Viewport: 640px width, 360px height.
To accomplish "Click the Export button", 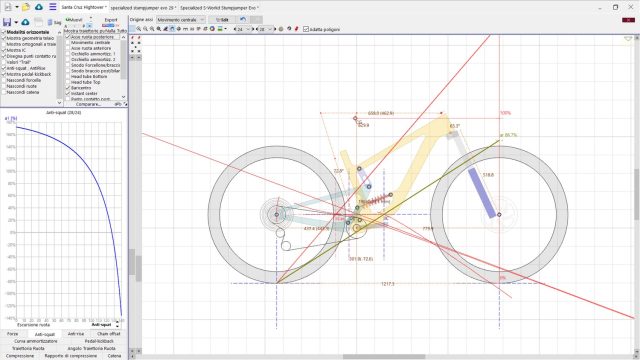I will click(x=111, y=20).
